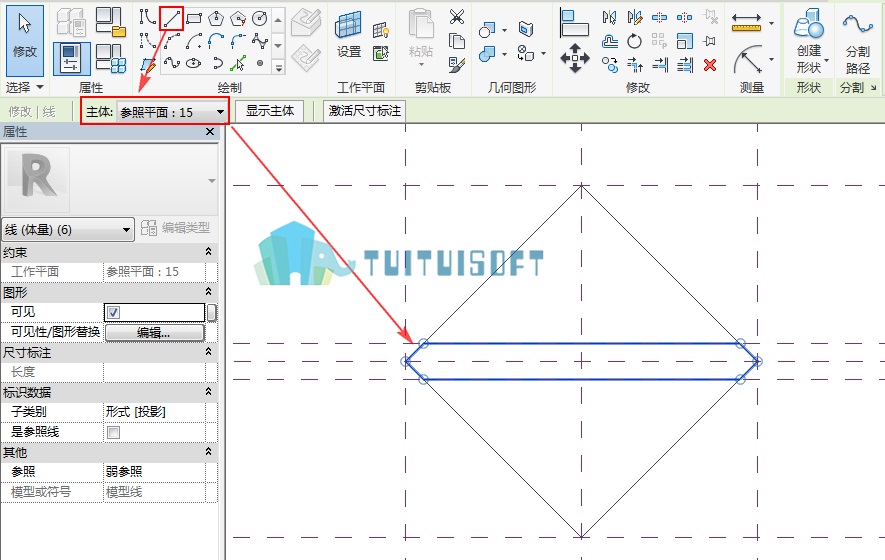Open the Workplane Viewer icon

381,54
